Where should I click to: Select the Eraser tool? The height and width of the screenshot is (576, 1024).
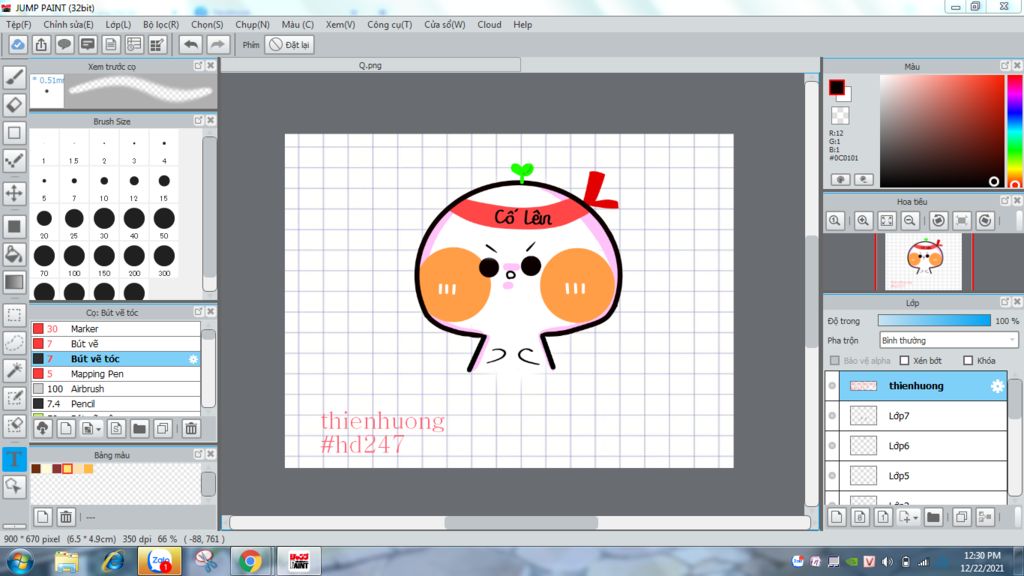pos(14,104)
